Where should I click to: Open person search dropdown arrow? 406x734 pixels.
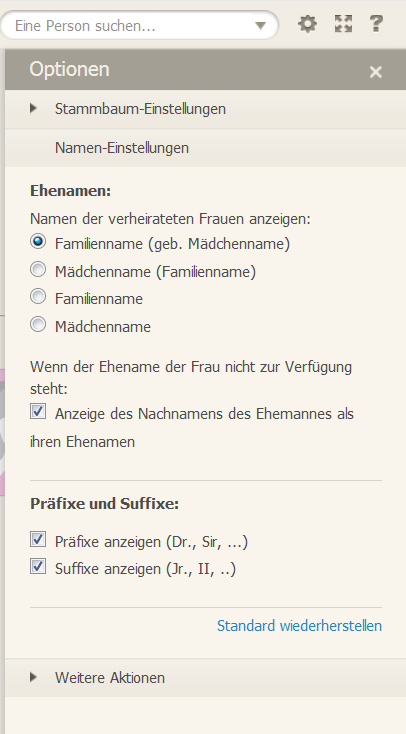(260, 26)
